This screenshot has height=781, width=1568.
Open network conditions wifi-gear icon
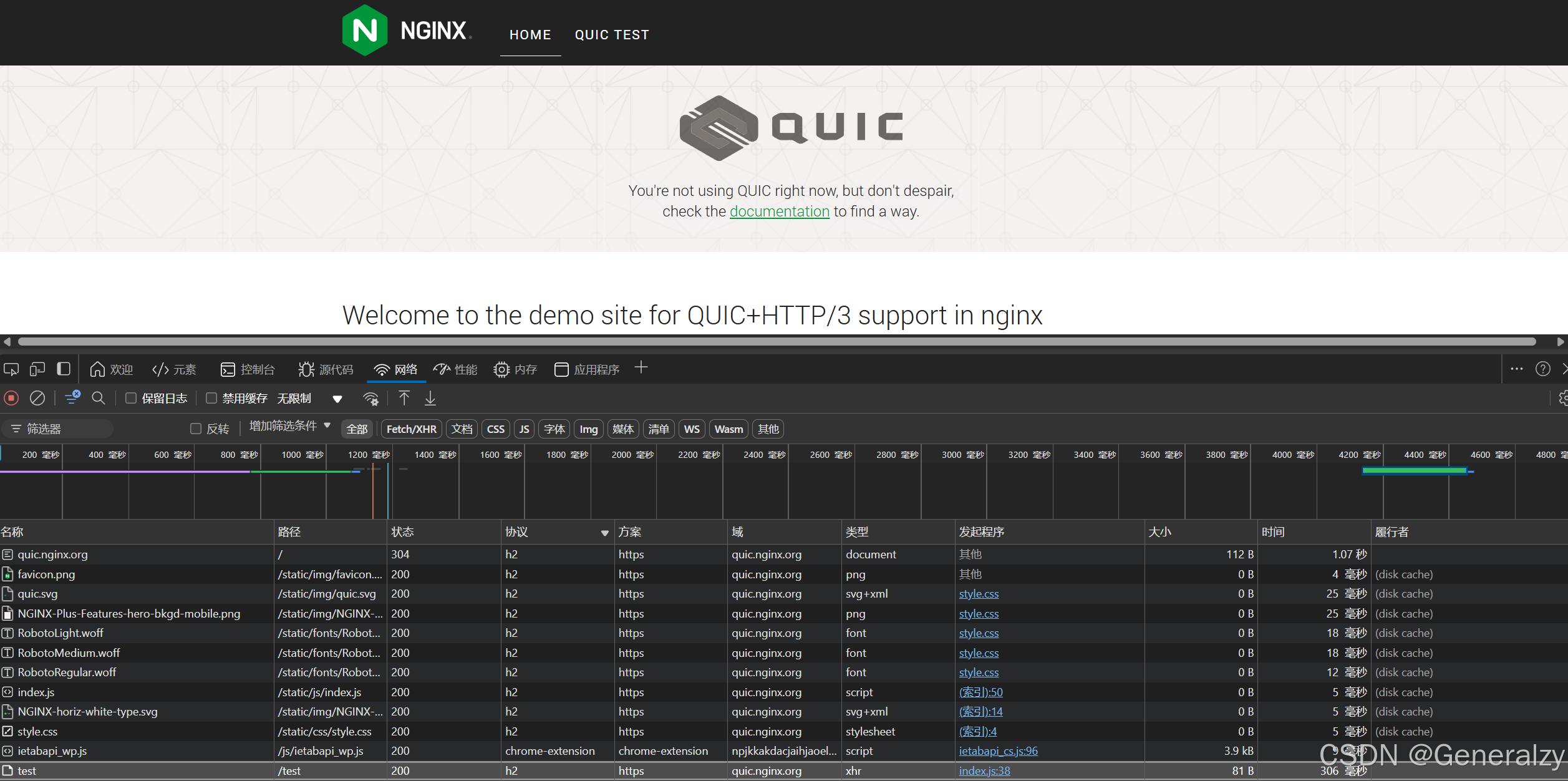coord(371,398)
